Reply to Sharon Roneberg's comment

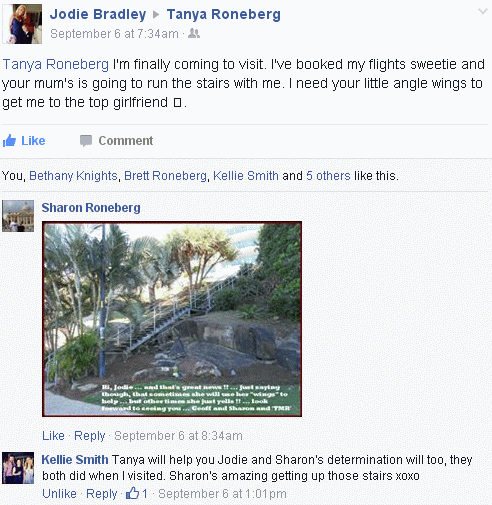[x=90, y=436]
